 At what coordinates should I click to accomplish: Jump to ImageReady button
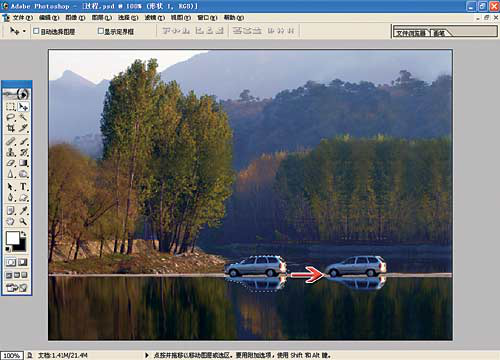pyautogui.click(x=16, y=287)
